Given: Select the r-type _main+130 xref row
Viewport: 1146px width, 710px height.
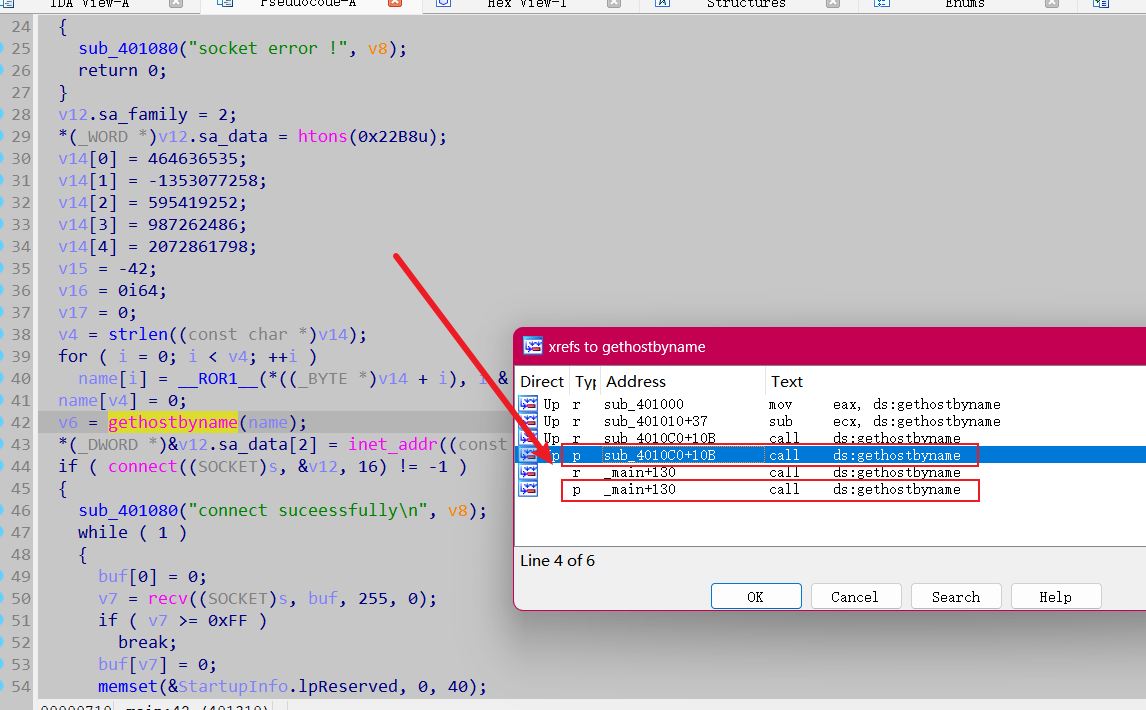Looking at the screenshot, I should [831, 472].
